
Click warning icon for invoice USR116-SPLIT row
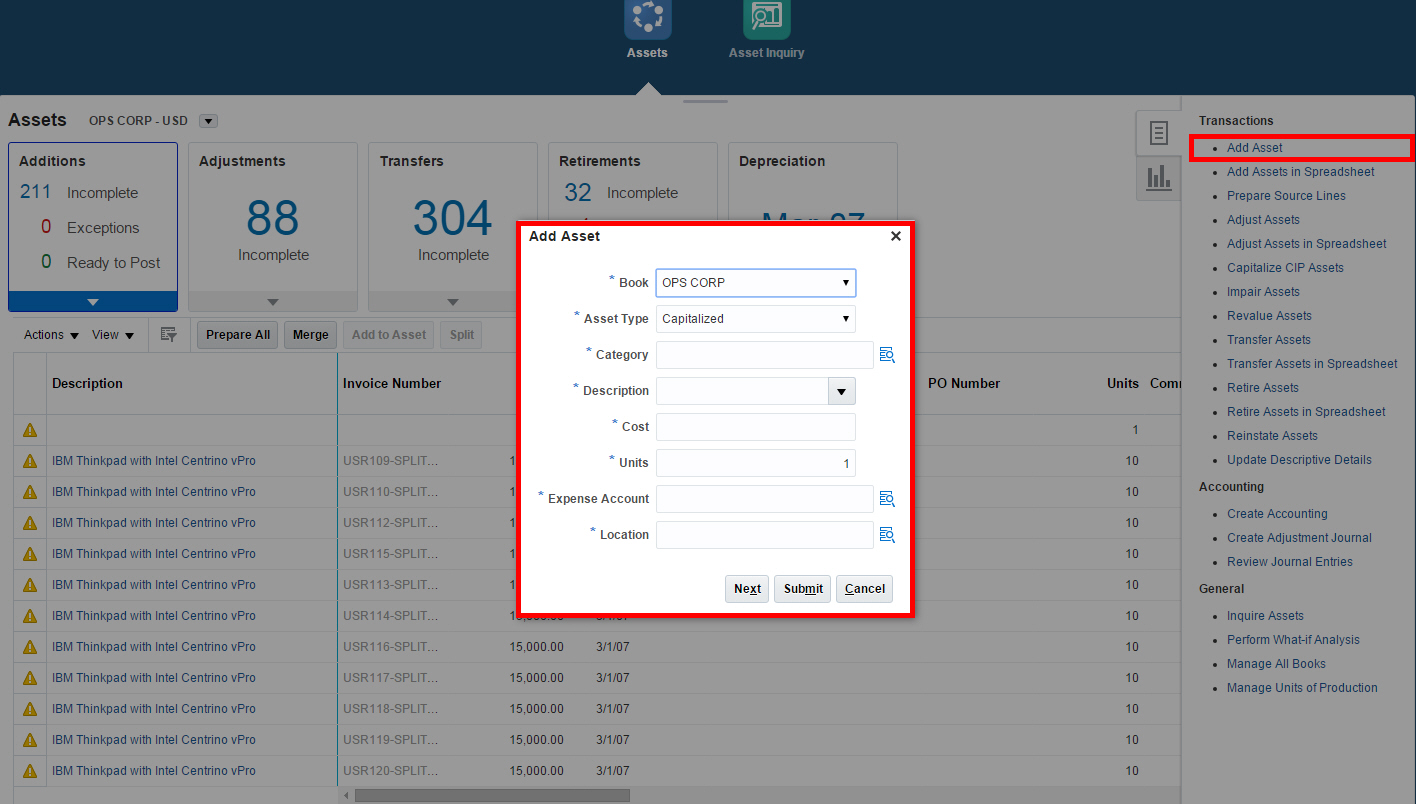30,647
